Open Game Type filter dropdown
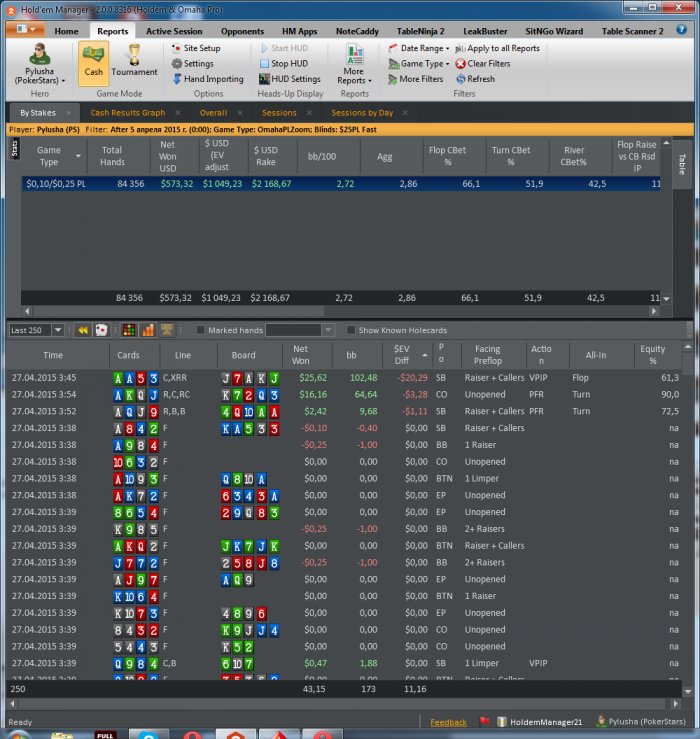 (x=418, y=64)
